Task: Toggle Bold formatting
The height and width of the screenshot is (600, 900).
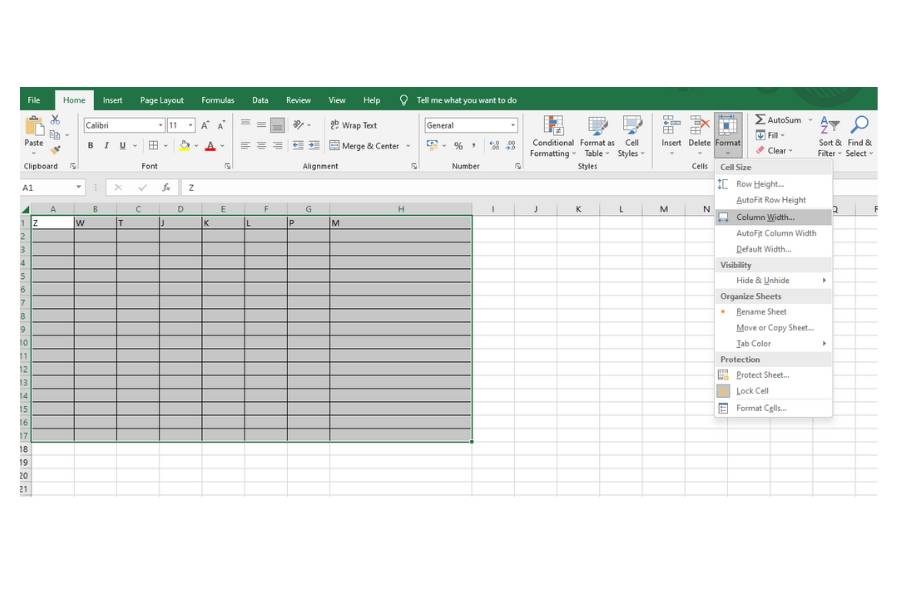Action: pos(90,146)
